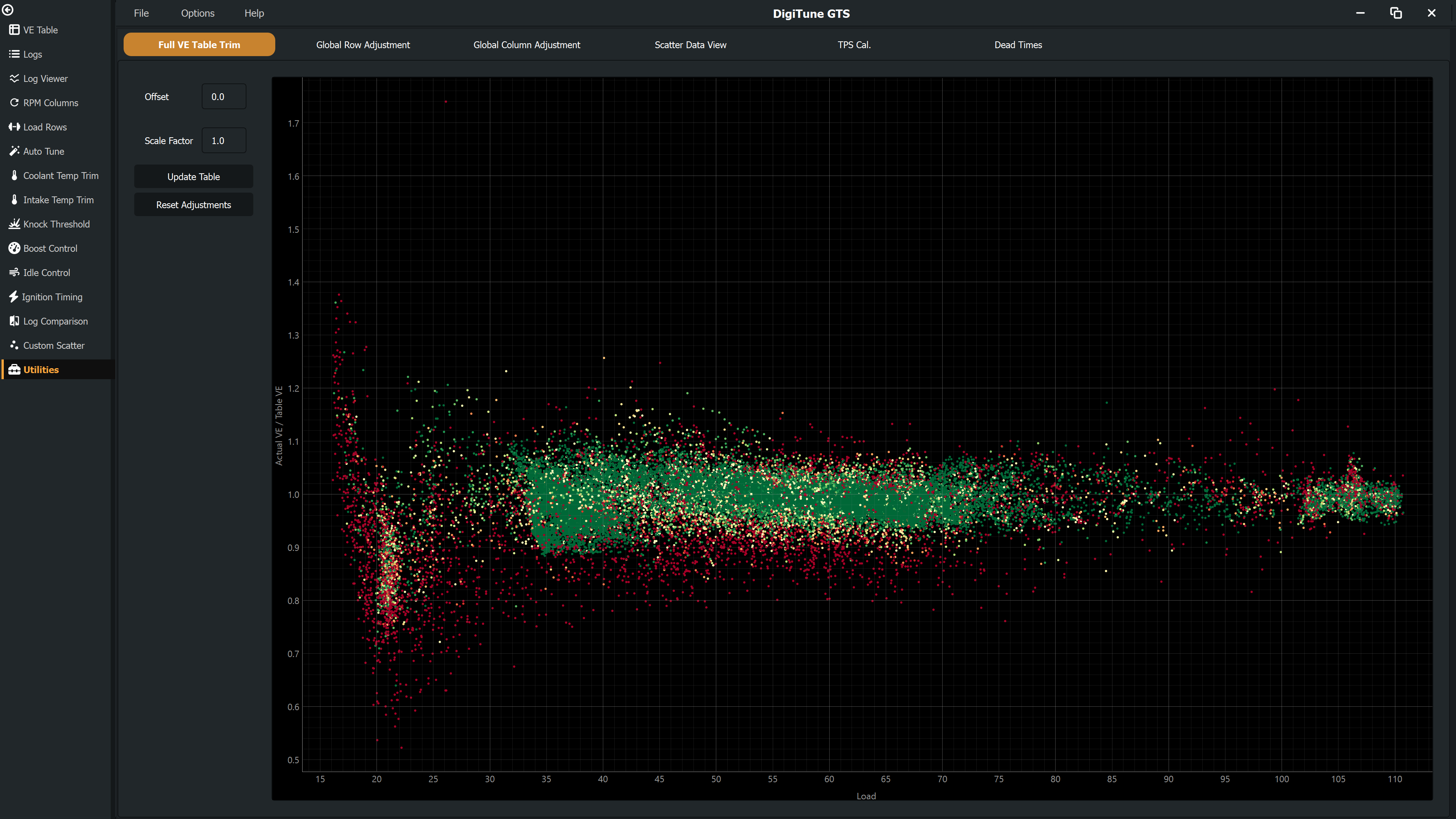Select the RPM Columns rotate icon
Screen dimensions: 1456x819
point(14,103)
